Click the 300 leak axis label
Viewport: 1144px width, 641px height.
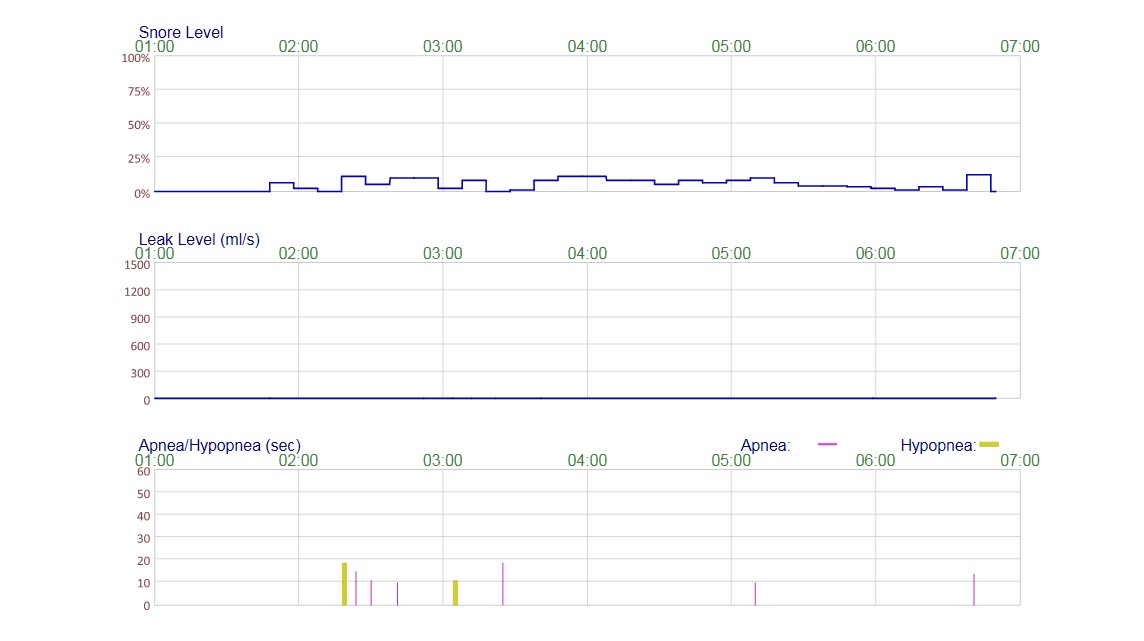[x=140, y=373]
